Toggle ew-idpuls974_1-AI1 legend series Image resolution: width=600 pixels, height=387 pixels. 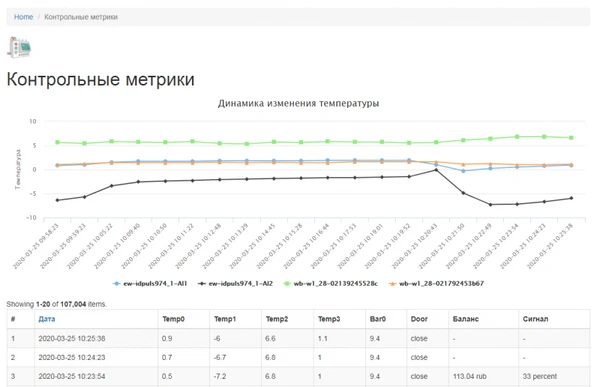(x=150, y=284)
